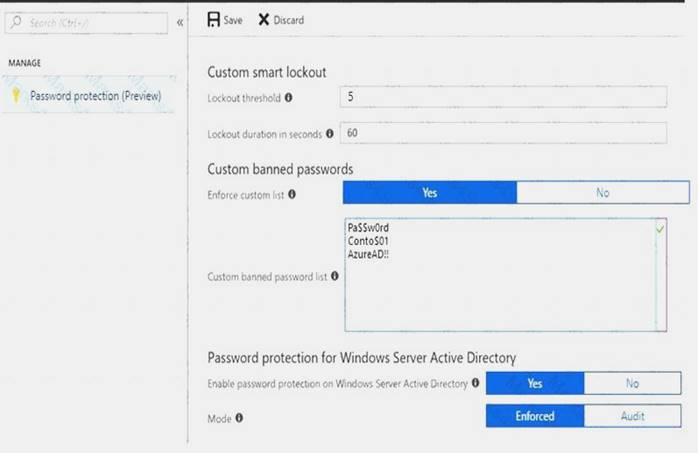Open the Windows Server Active Directory info icon
Viewport: 698px width, 453px height.
pos(475,383)
